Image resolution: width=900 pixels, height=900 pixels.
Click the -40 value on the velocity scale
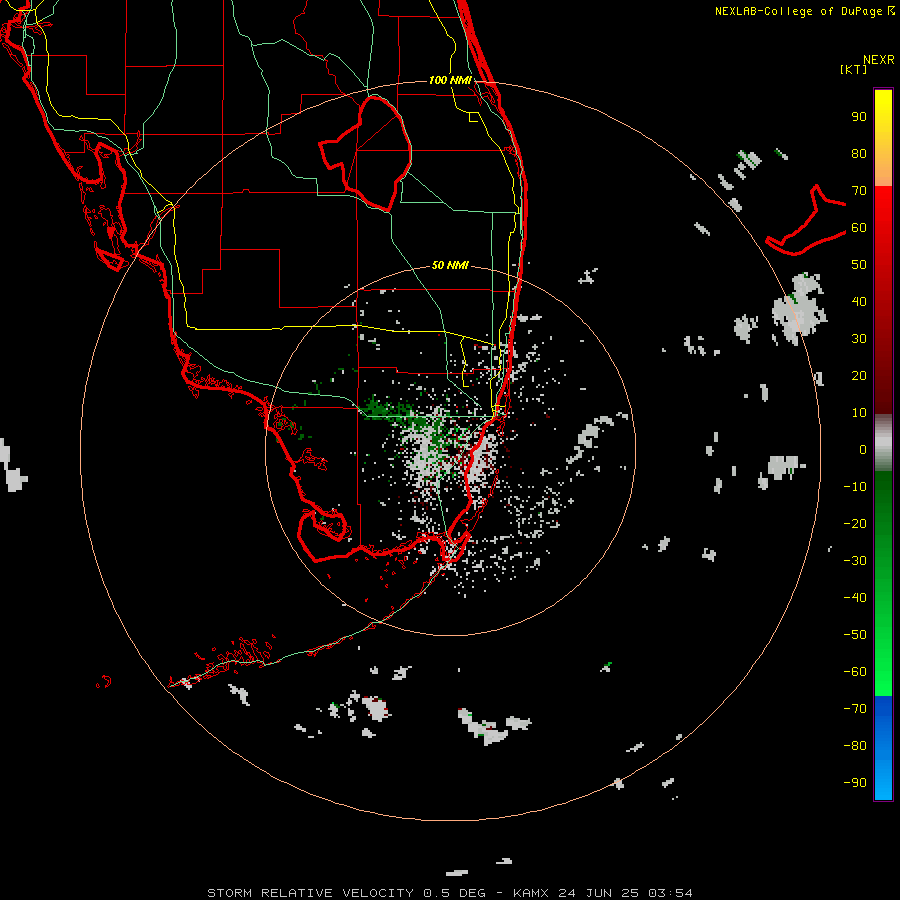click(855, 598)
